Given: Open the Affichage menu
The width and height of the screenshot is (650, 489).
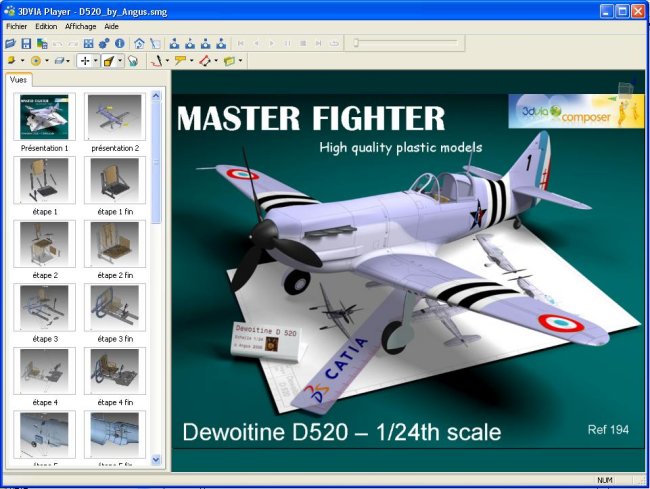Looking at the screenshot, I should coord(80,26).
